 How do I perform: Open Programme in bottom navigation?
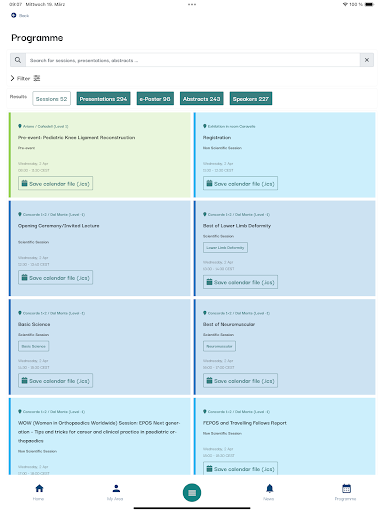click(346, 492)
